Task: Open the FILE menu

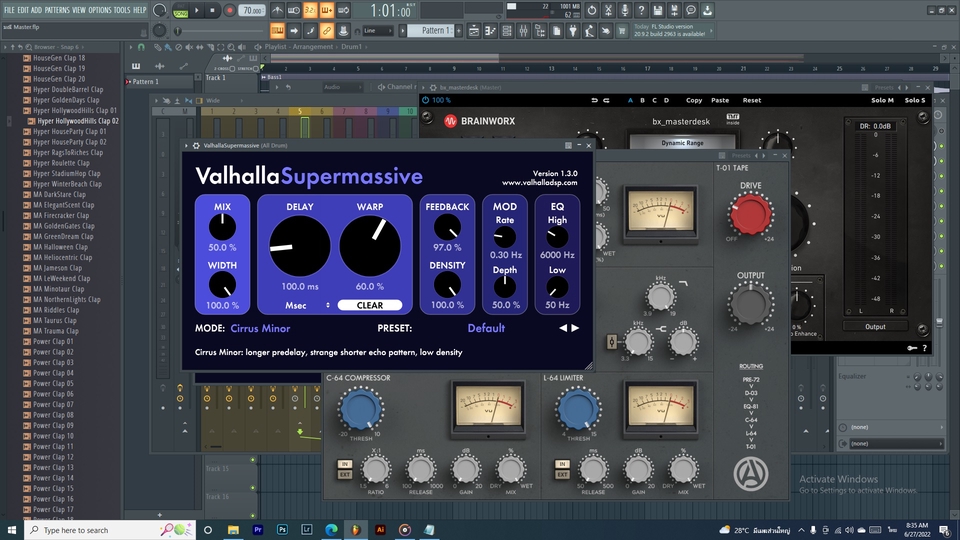Action: (x=9, y=10)
